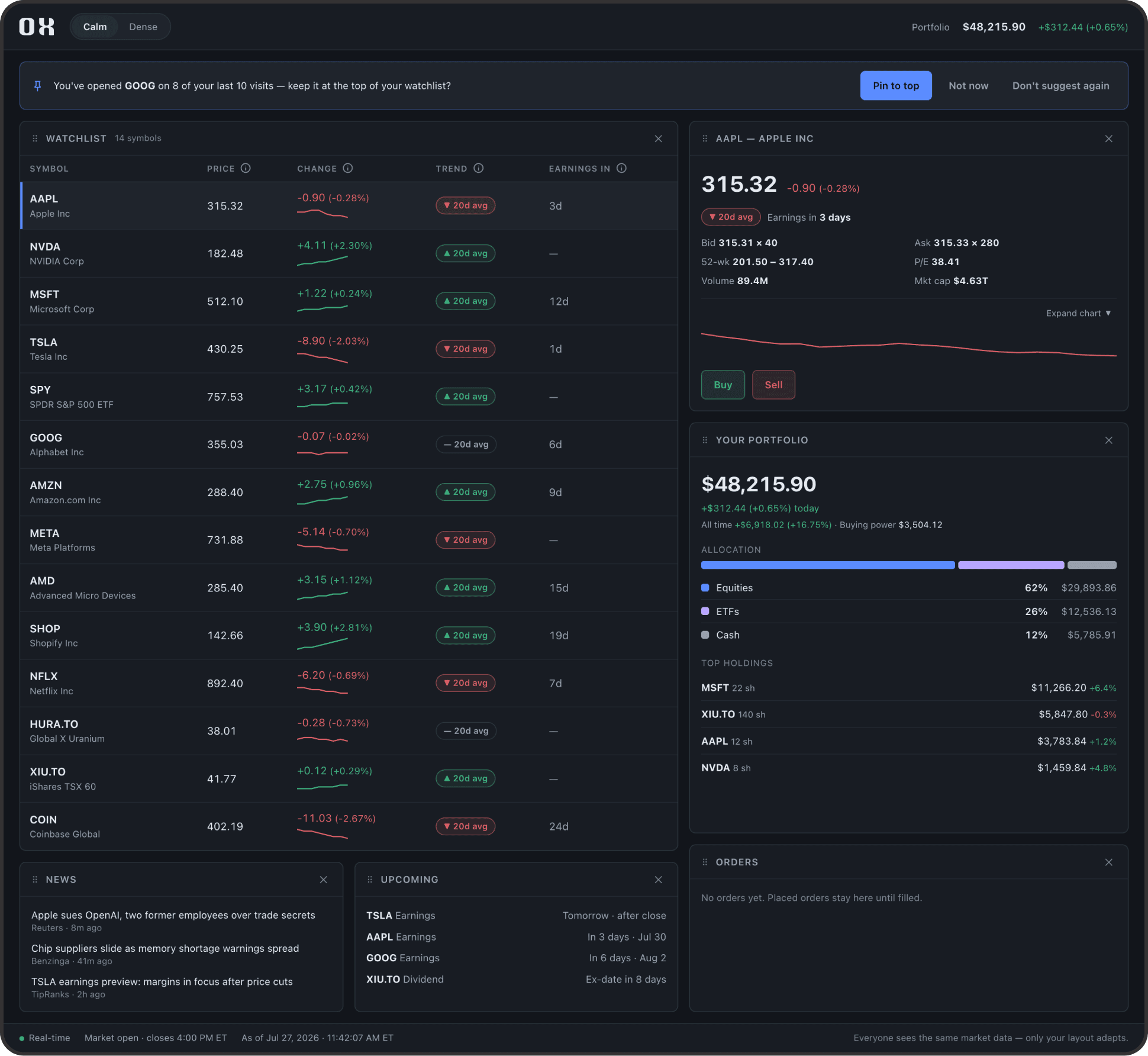The image size is (1148, 1056).
Task: Click the 20d avg trend badge for TSLA
Action: (x=466, y=349)
